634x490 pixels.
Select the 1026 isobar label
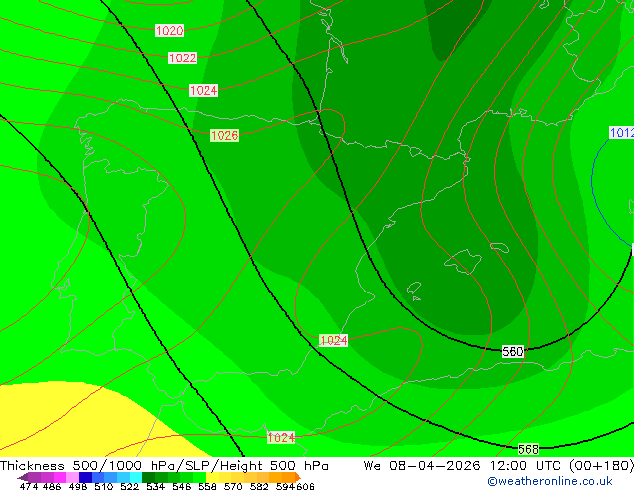click(224, 135)
